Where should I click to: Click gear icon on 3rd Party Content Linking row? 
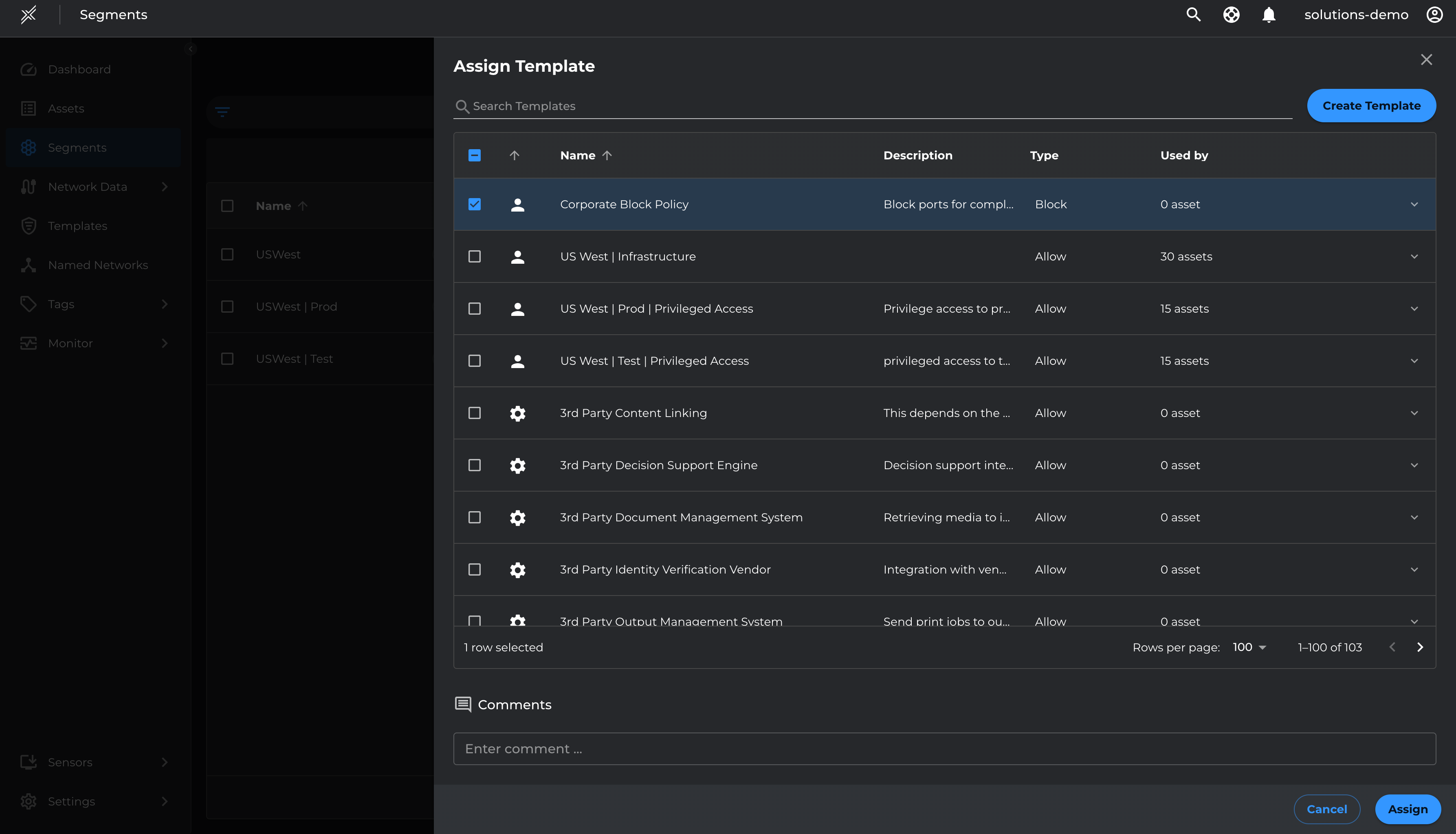(x=517, y=413)
